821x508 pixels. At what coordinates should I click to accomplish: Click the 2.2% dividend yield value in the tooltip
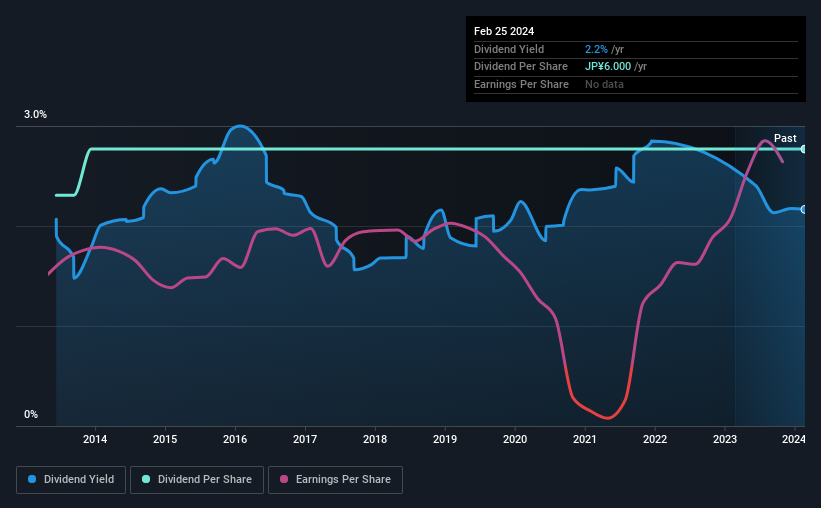(596, 49)
